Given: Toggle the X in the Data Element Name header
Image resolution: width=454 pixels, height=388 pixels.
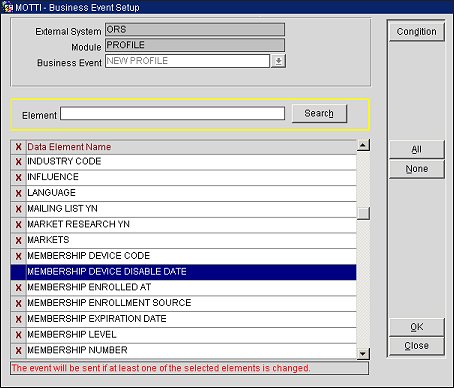Looking at the screenshot, I should pyautogui.click(x=18, y=147).
